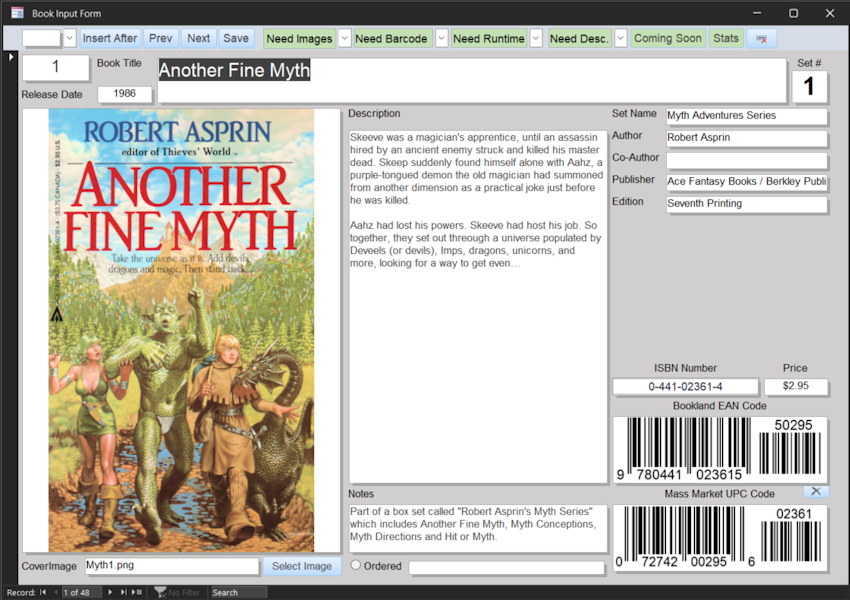
Task: Toggle the Ordered radio button
Action: pyautogui.click(x=356, y=565)
